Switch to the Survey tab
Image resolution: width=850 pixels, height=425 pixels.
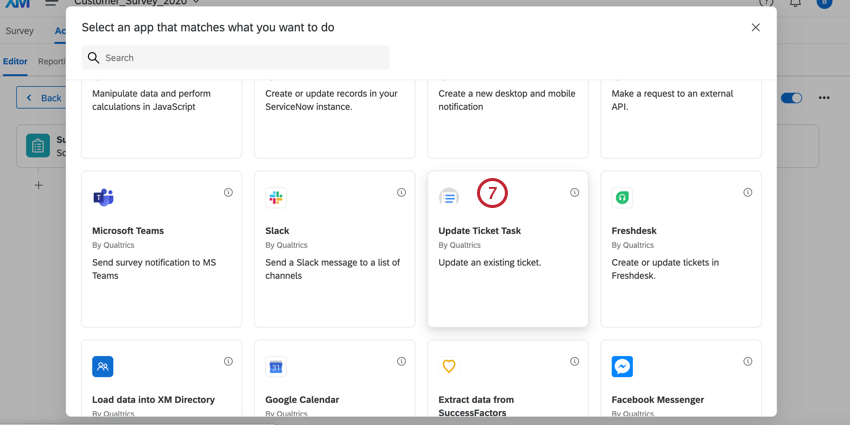tap(20, 31)
